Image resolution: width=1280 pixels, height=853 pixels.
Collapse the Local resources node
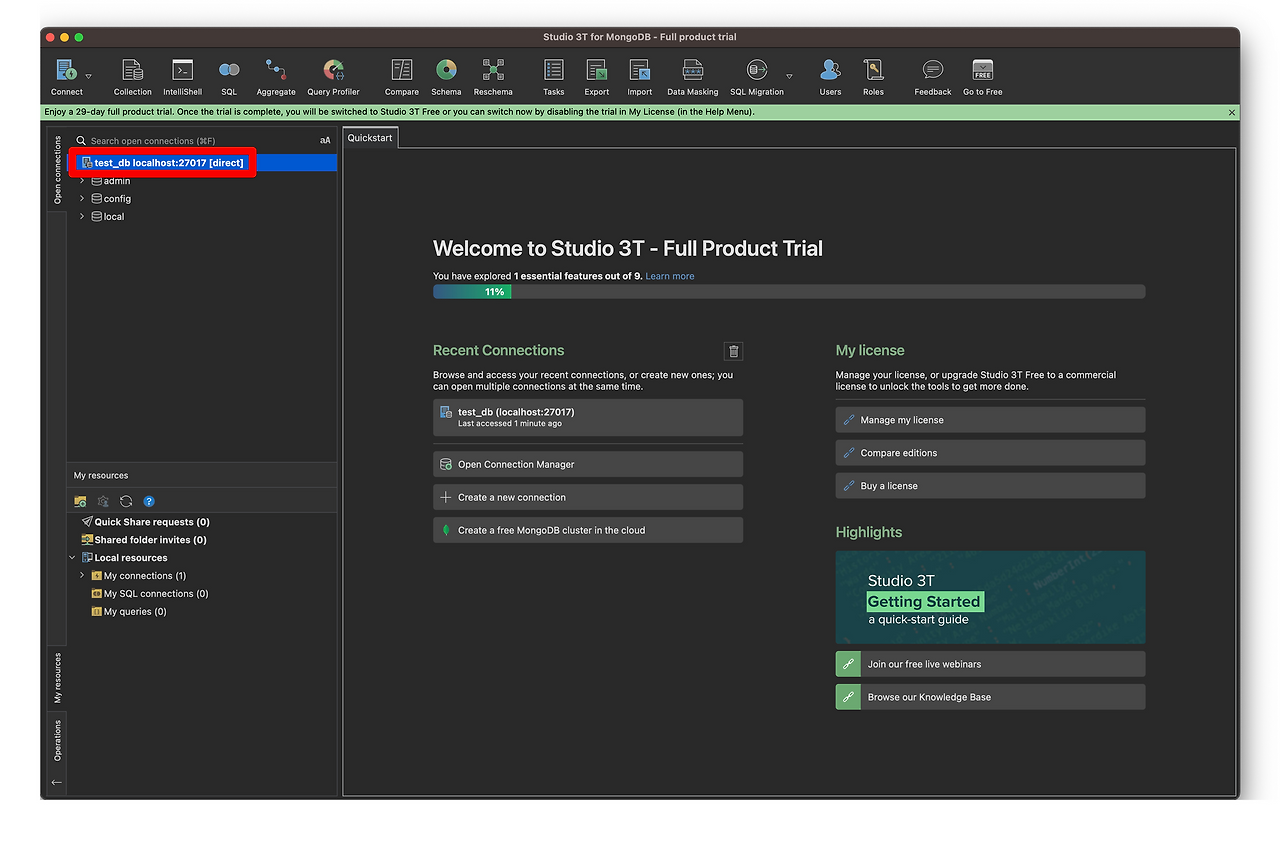pos(72,558)
